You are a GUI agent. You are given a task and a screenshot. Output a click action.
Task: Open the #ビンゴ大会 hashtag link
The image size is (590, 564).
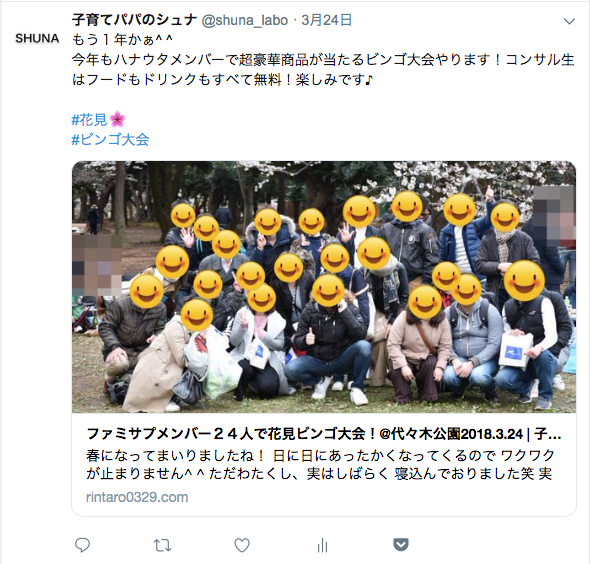pos(110,140)
